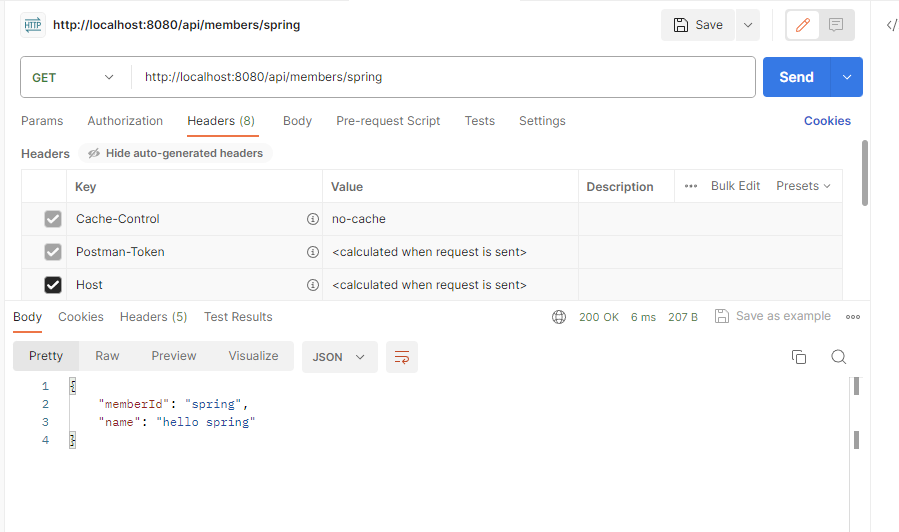
Task: Click Bulk Edit
Action: click(x=735, y=186)
